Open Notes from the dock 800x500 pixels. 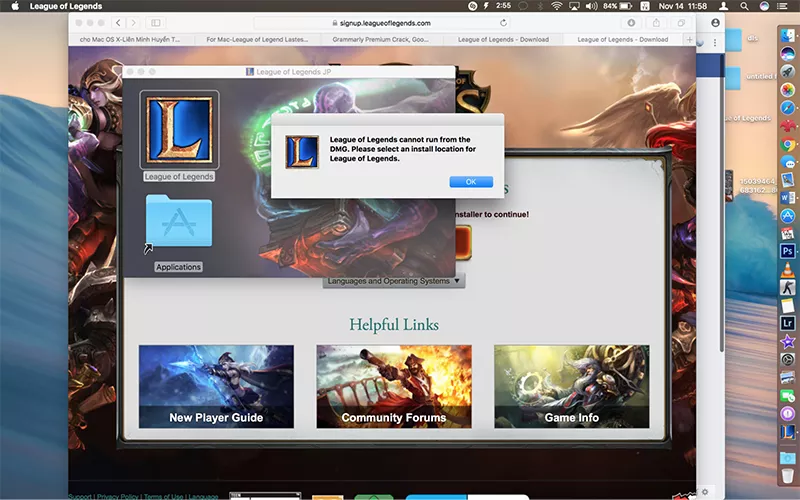click(x=788, y=305)
